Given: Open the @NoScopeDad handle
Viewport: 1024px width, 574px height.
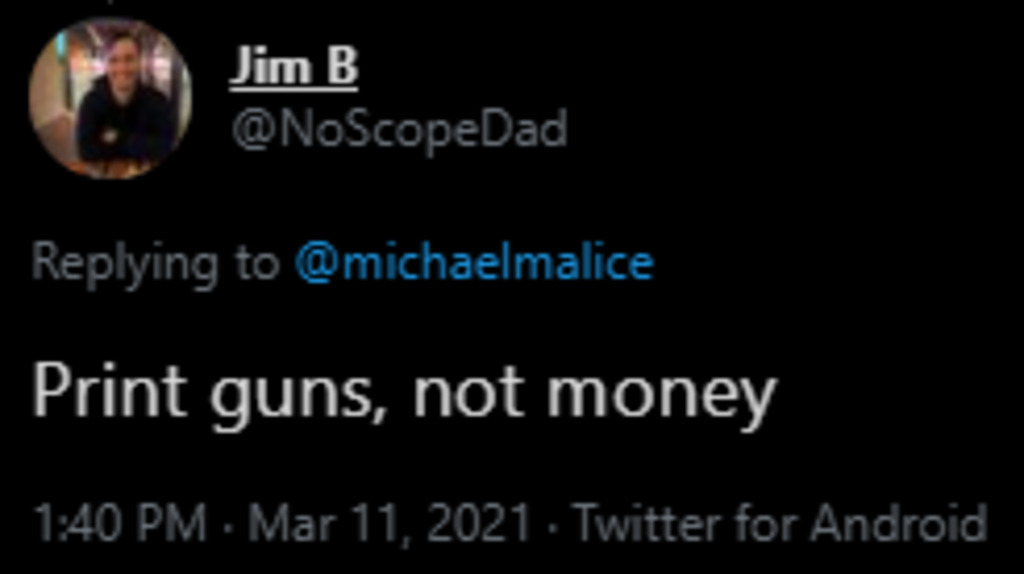Looking at the screenshot, I should tap(399, 130).
